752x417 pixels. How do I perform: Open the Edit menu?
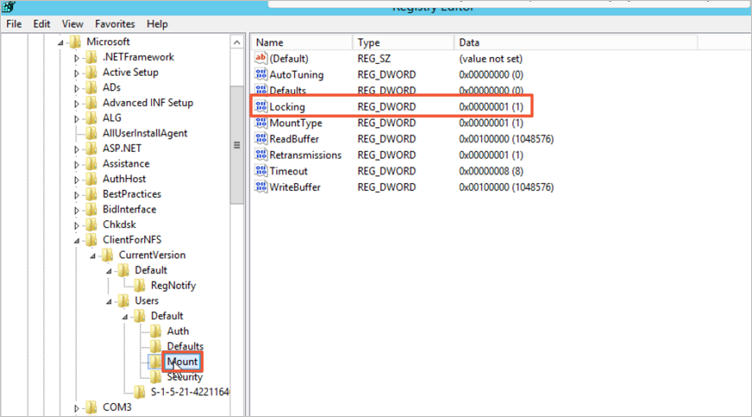pyautogui.click(x=42, y=24)
